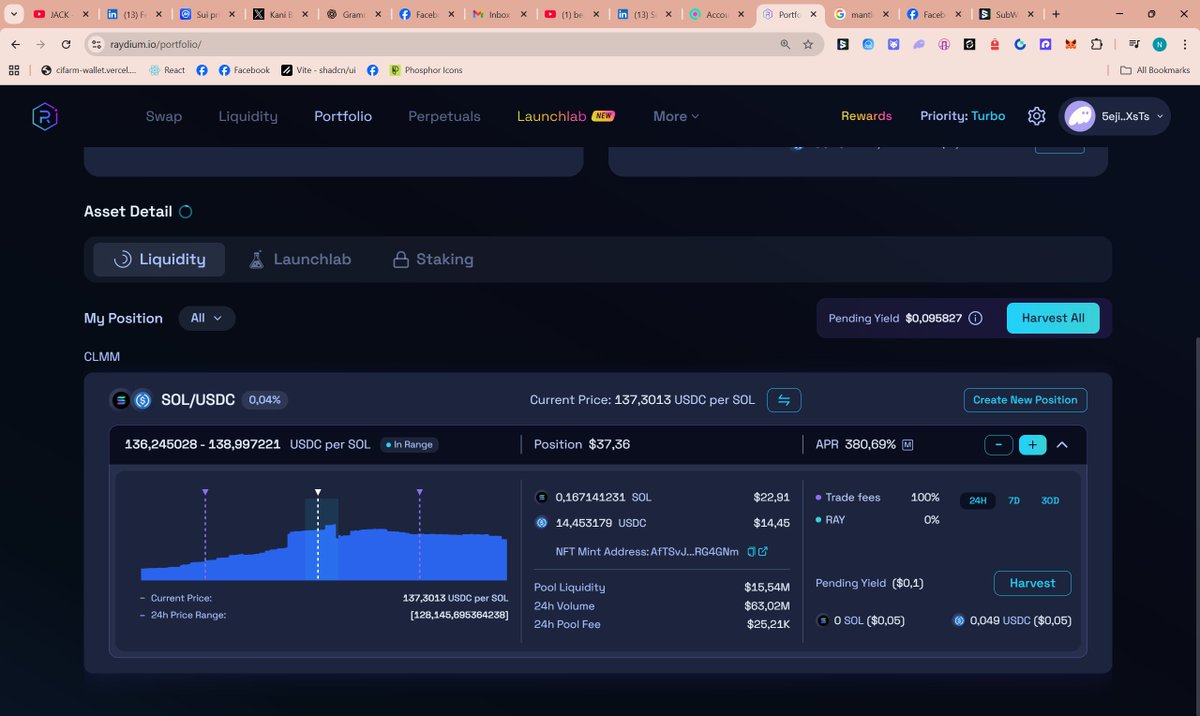The height and width of the screenshot is (716, 1200).
Task: Open the browser extensions puzzle icon
Action: point(1097,44)
